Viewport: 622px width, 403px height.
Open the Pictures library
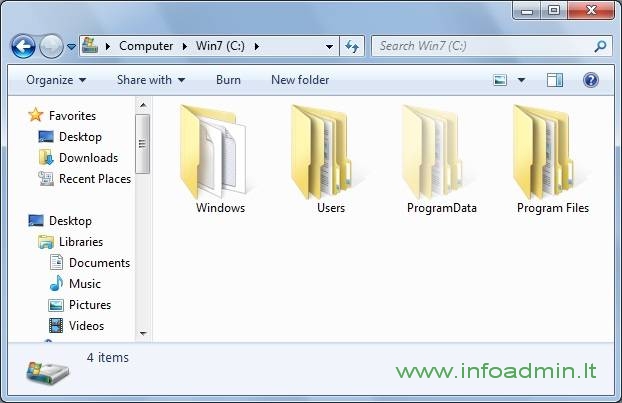(90, 305)
